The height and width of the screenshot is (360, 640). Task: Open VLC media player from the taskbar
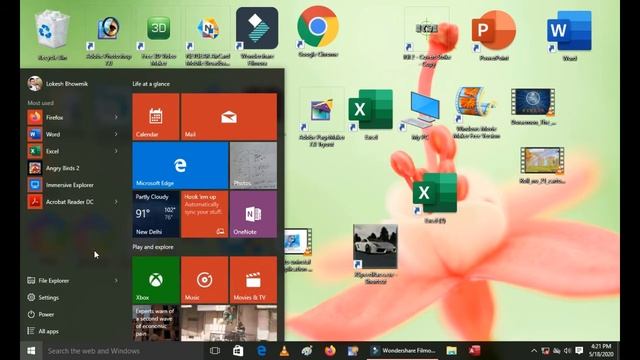coord(284,351)
